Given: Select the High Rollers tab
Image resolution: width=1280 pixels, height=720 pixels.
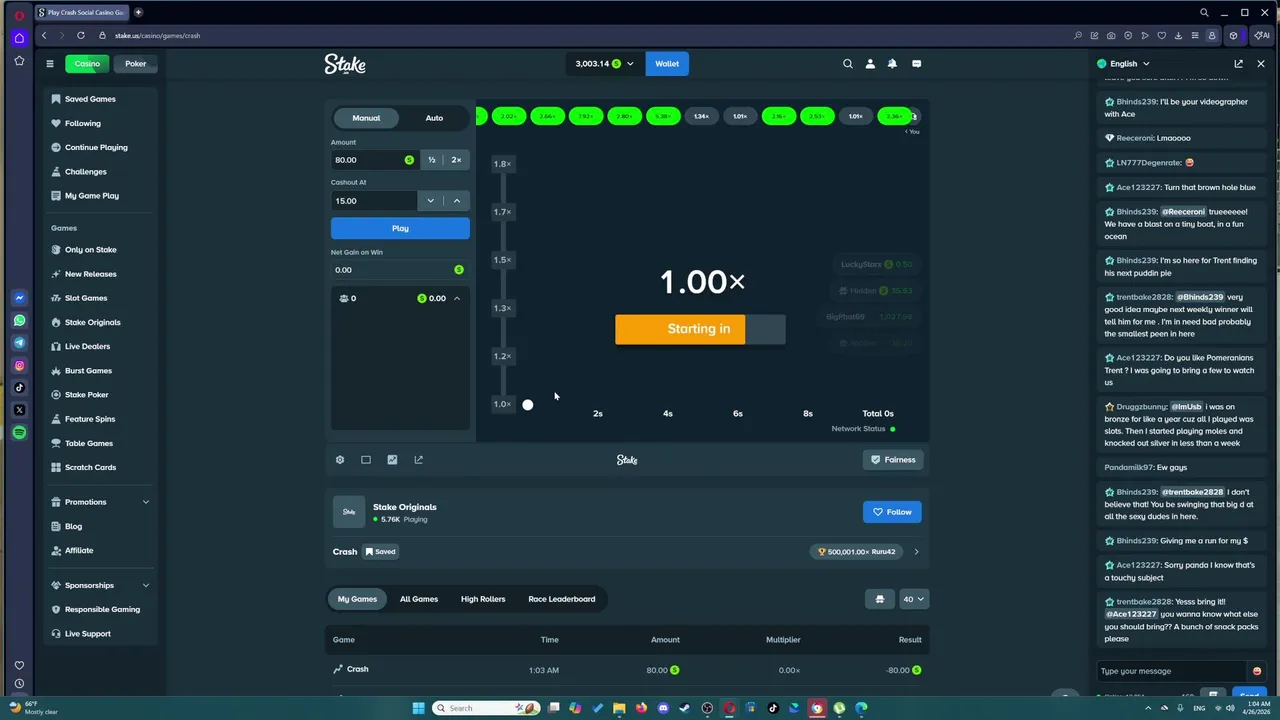Looking at the screenshot, I should [483, 599].
